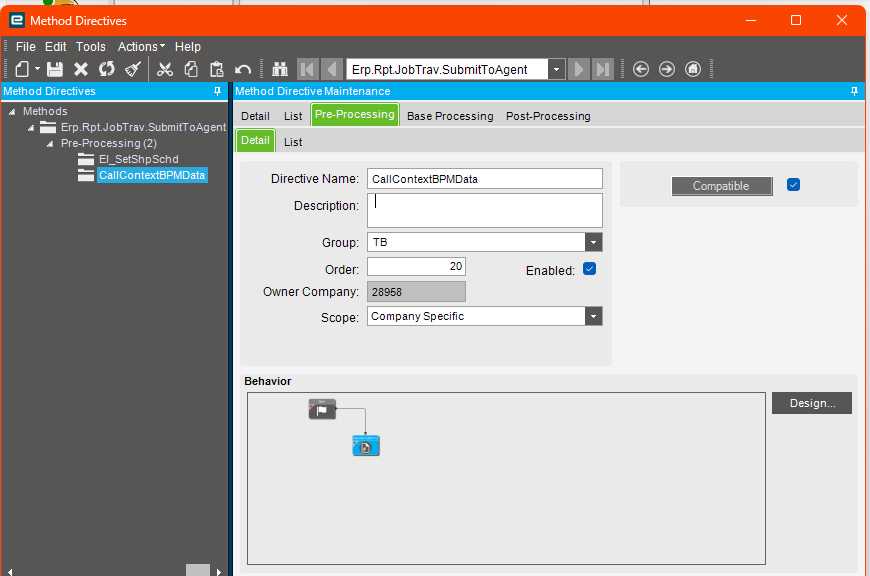Select the green Detail sub-tab
870x576 pixels.
(x=255, y=140)
